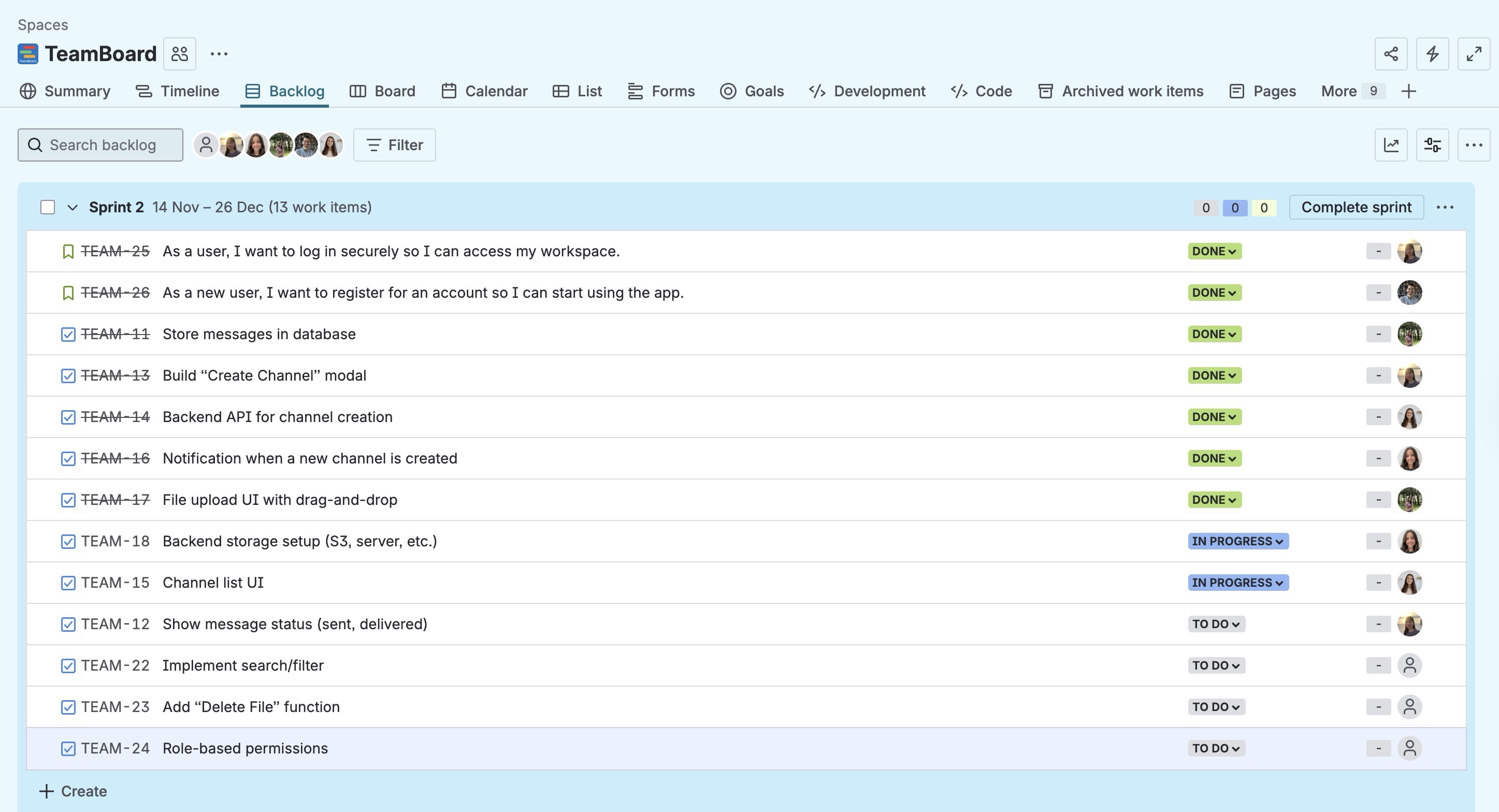This screenshot has height=812, width=1499.
Task: Filter by the first teammate avatar
Action: point(231,145)
